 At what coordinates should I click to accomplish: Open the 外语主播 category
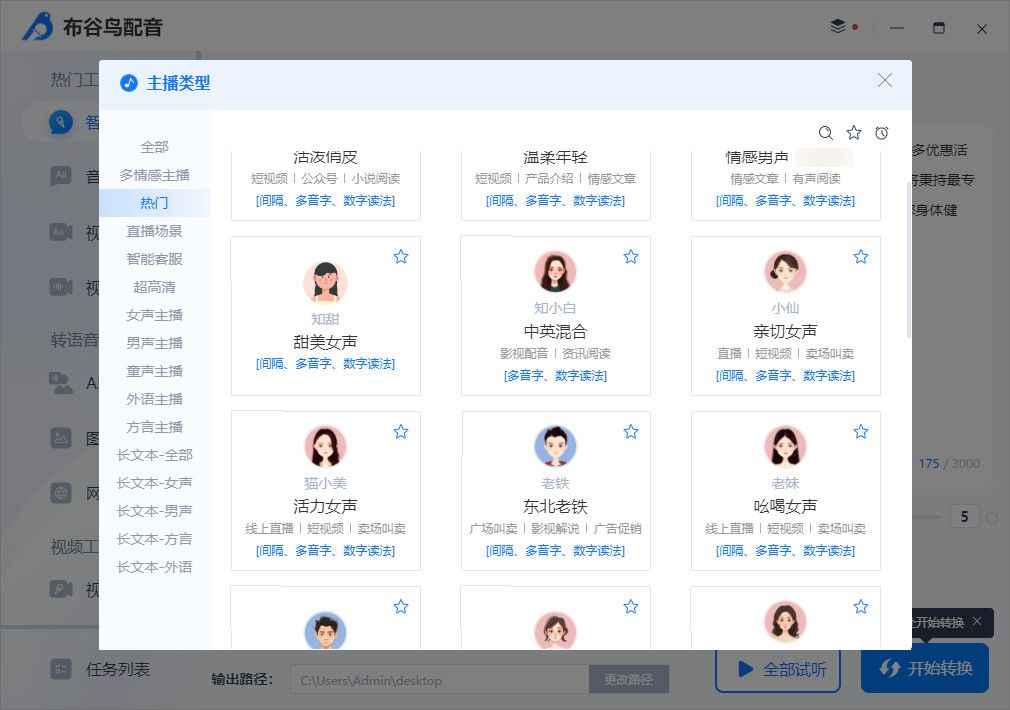155,399
